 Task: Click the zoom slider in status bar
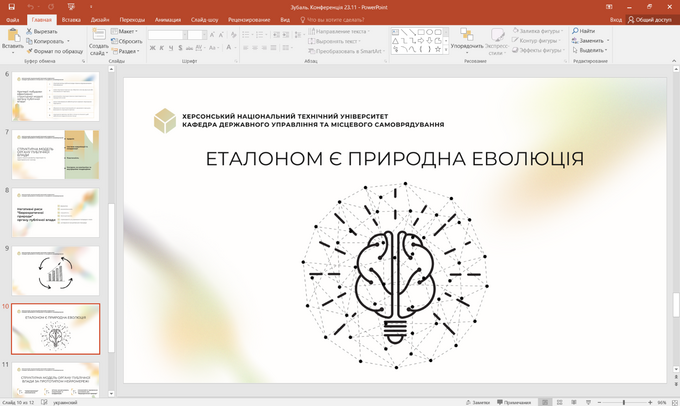tap(623, 401)
